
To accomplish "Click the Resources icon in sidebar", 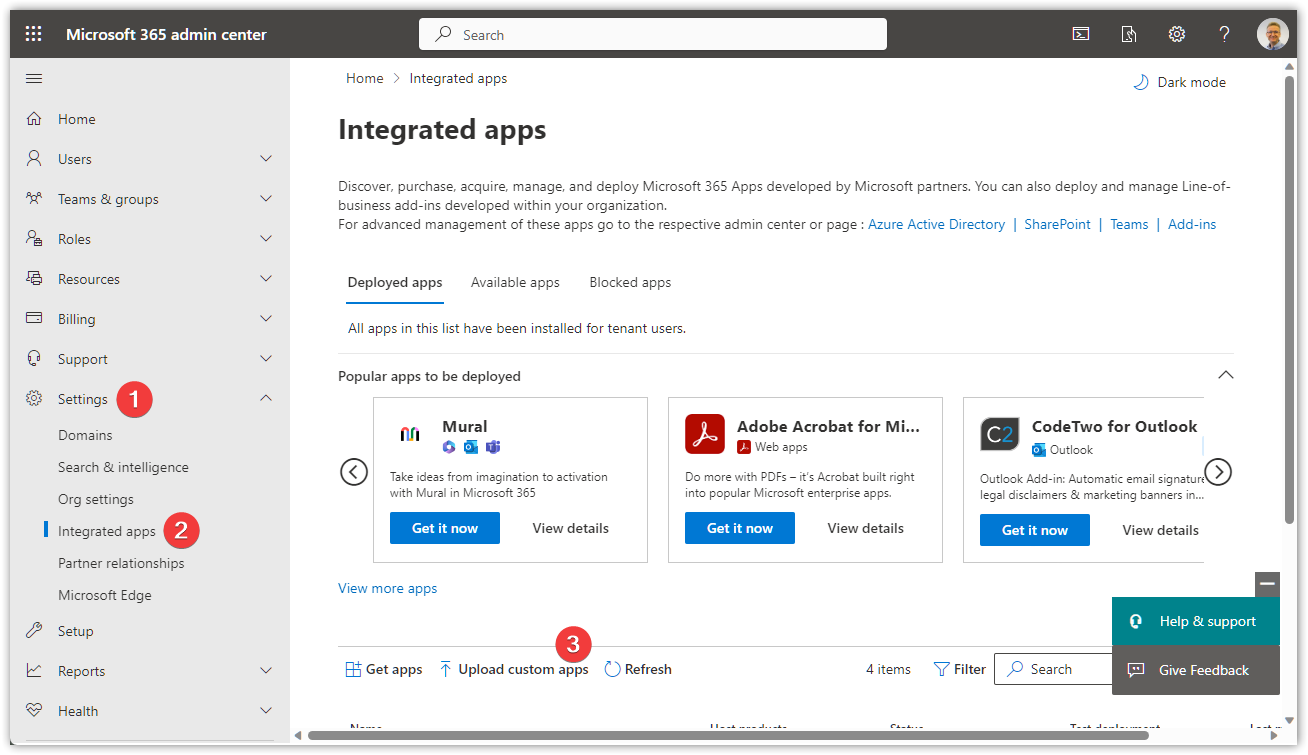I will click(x=34, y=278).
